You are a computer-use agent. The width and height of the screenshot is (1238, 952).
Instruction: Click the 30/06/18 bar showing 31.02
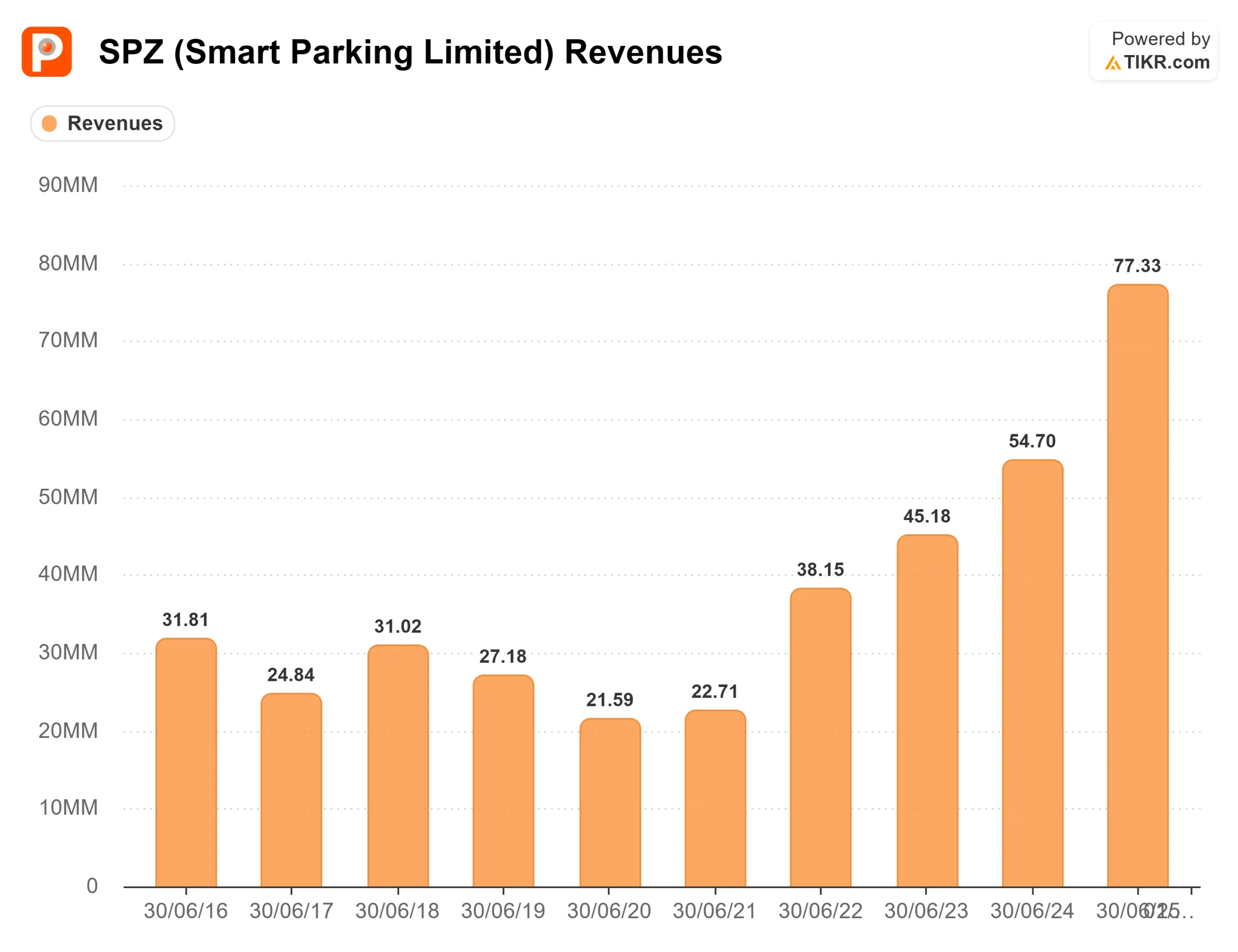pos(398,766)
